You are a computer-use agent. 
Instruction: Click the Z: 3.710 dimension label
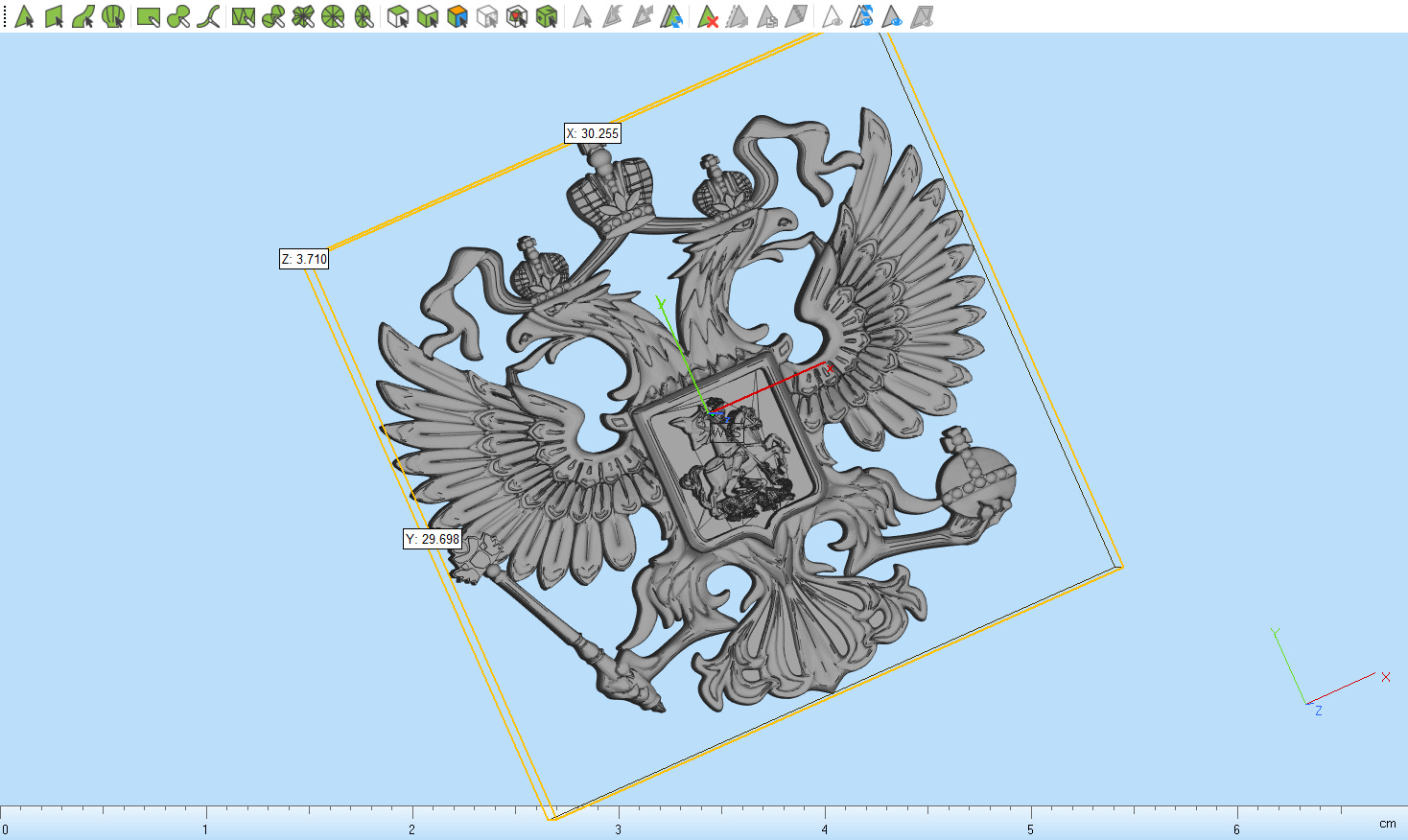(304, 259)
